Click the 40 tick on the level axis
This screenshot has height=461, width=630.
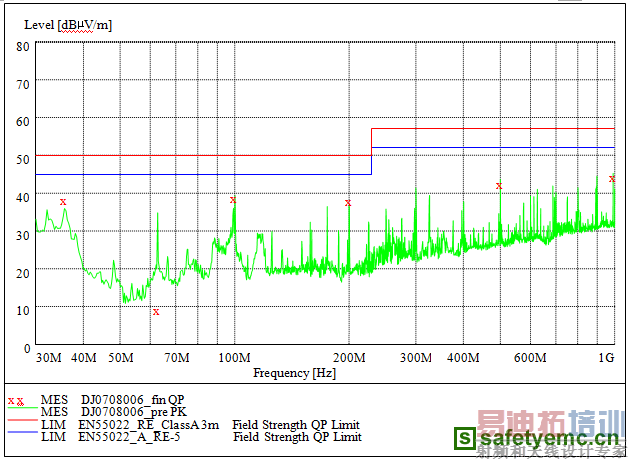click(23, 197)
